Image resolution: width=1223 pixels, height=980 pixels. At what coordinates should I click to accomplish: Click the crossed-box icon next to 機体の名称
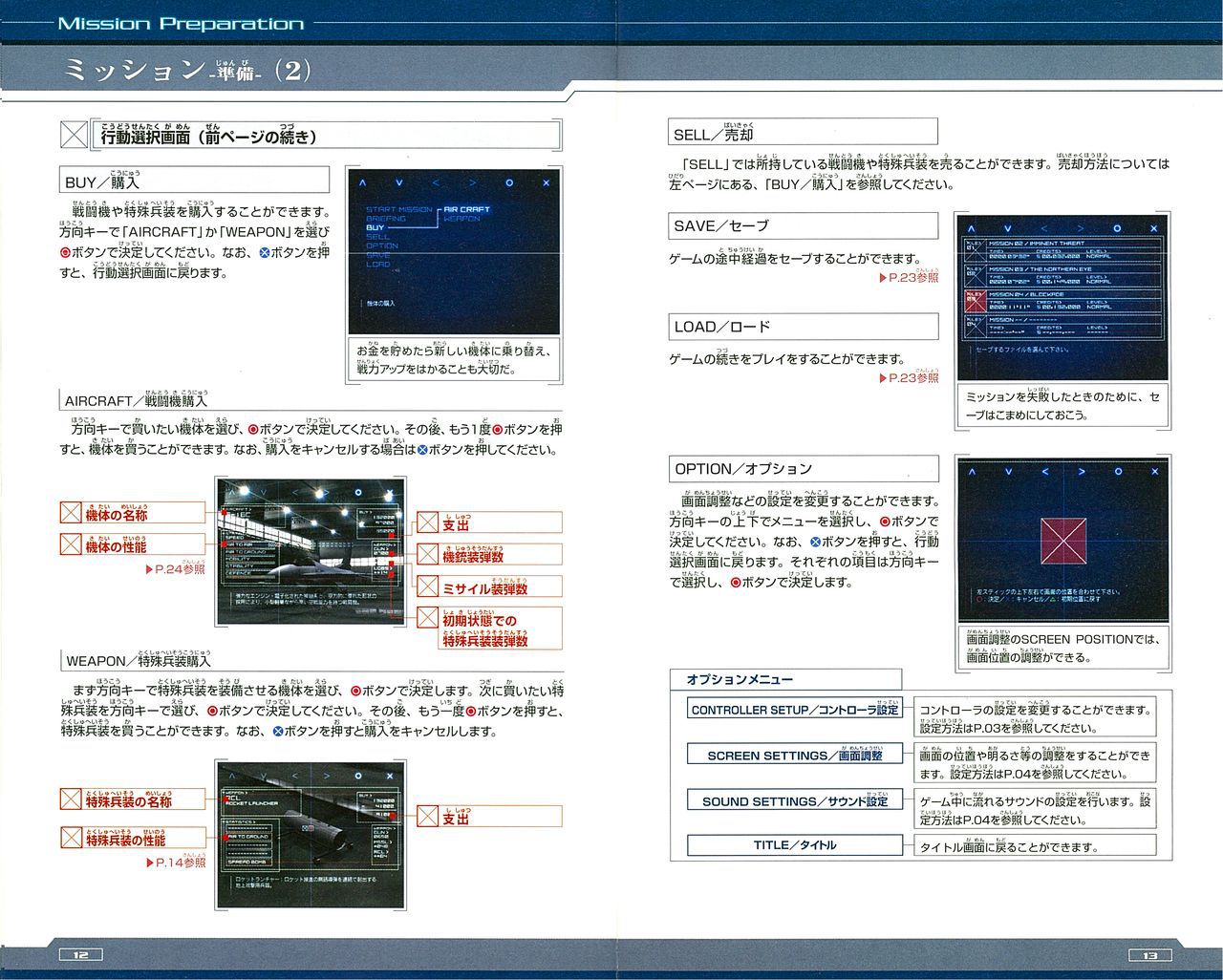coord(71,512)
